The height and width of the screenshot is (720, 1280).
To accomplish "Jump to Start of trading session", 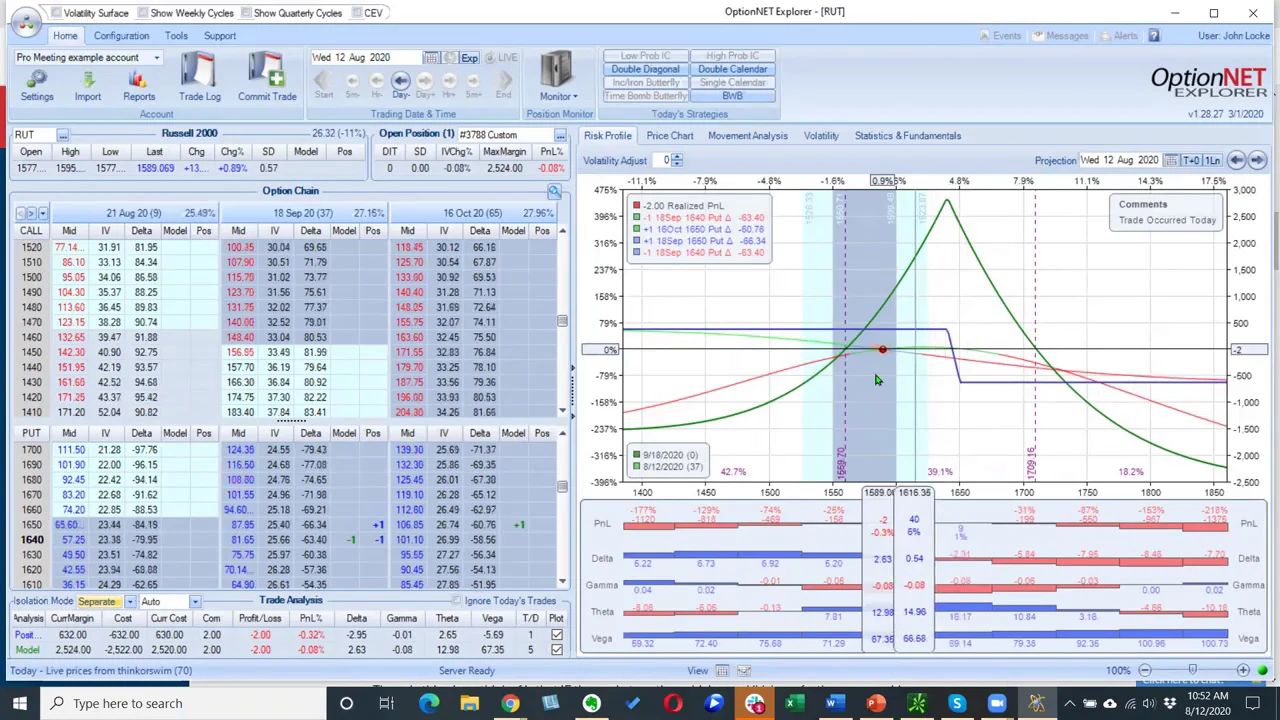I will (x=324, y=85).
